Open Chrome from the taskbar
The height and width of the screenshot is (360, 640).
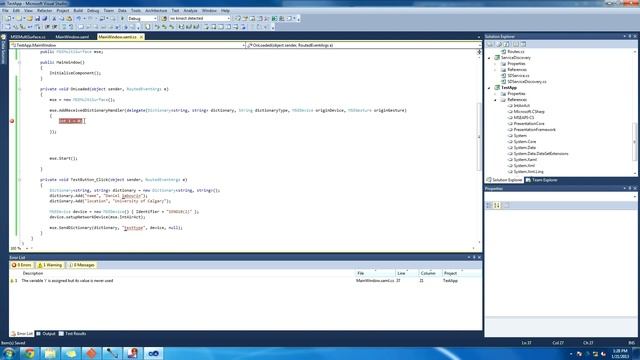tap(29, 353)
